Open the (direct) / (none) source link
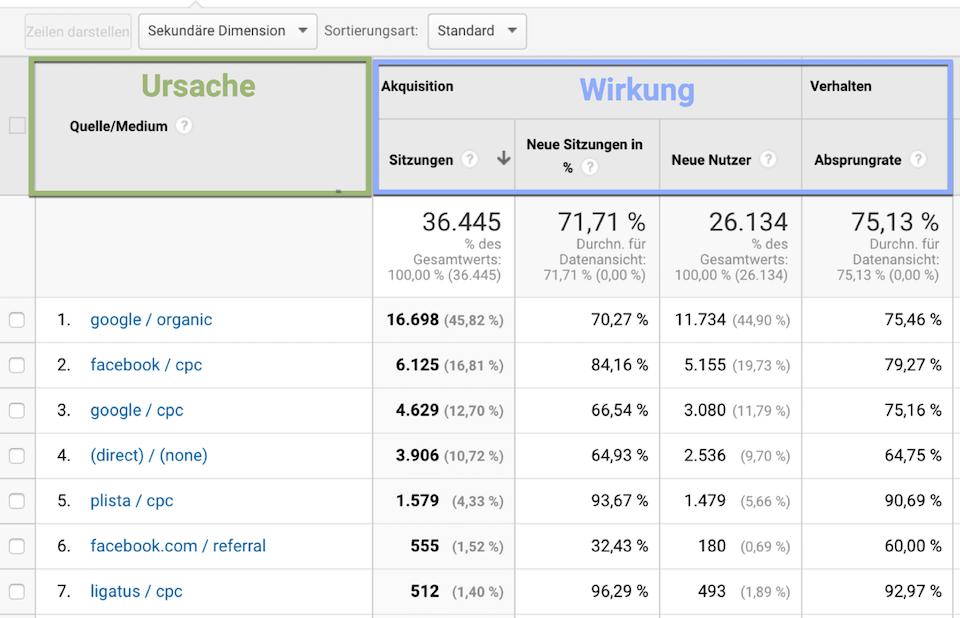The width and height of the screenshot is (960, 618). [x=149, y=455]
